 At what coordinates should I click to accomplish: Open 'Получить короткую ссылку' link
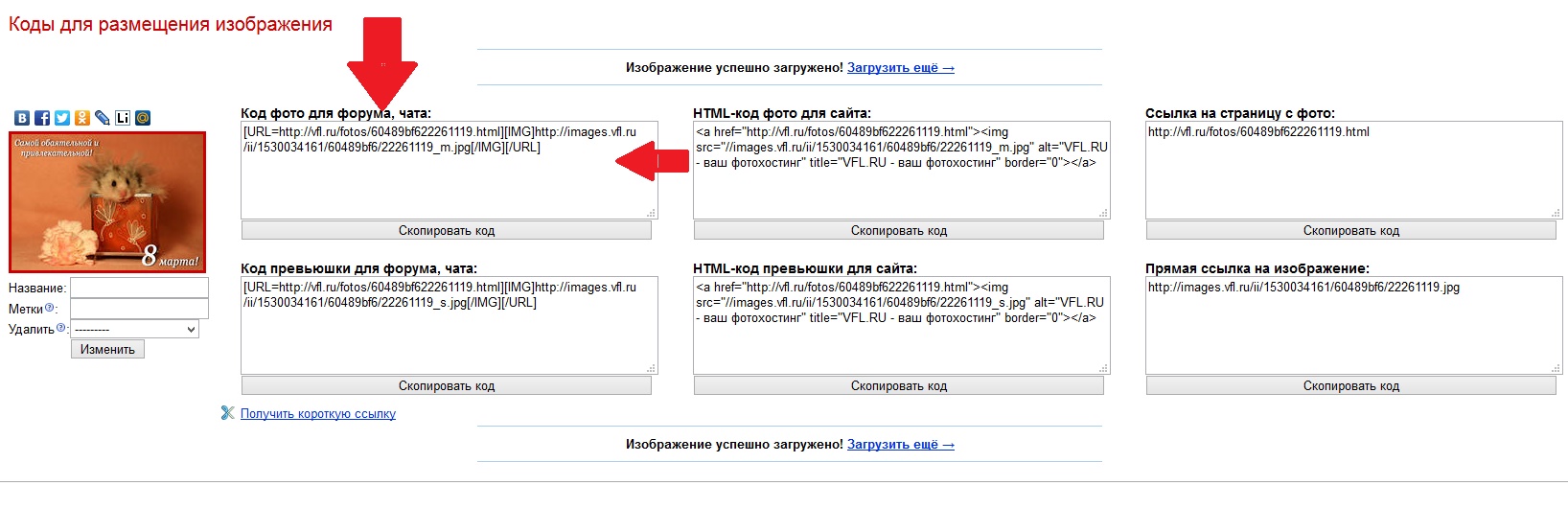coord(318,414)
